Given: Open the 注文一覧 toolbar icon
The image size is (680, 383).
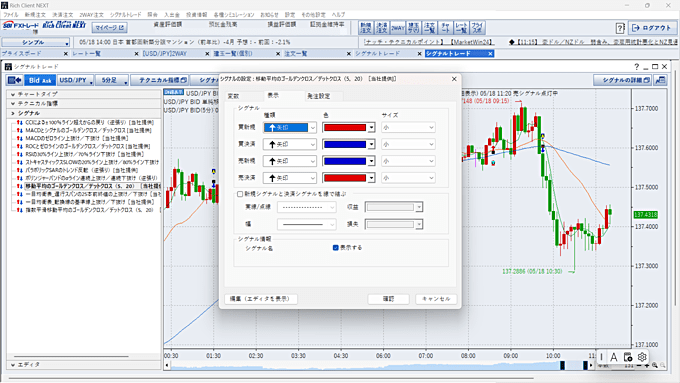Looking at the screenshot, I should (x=429, y=28).
